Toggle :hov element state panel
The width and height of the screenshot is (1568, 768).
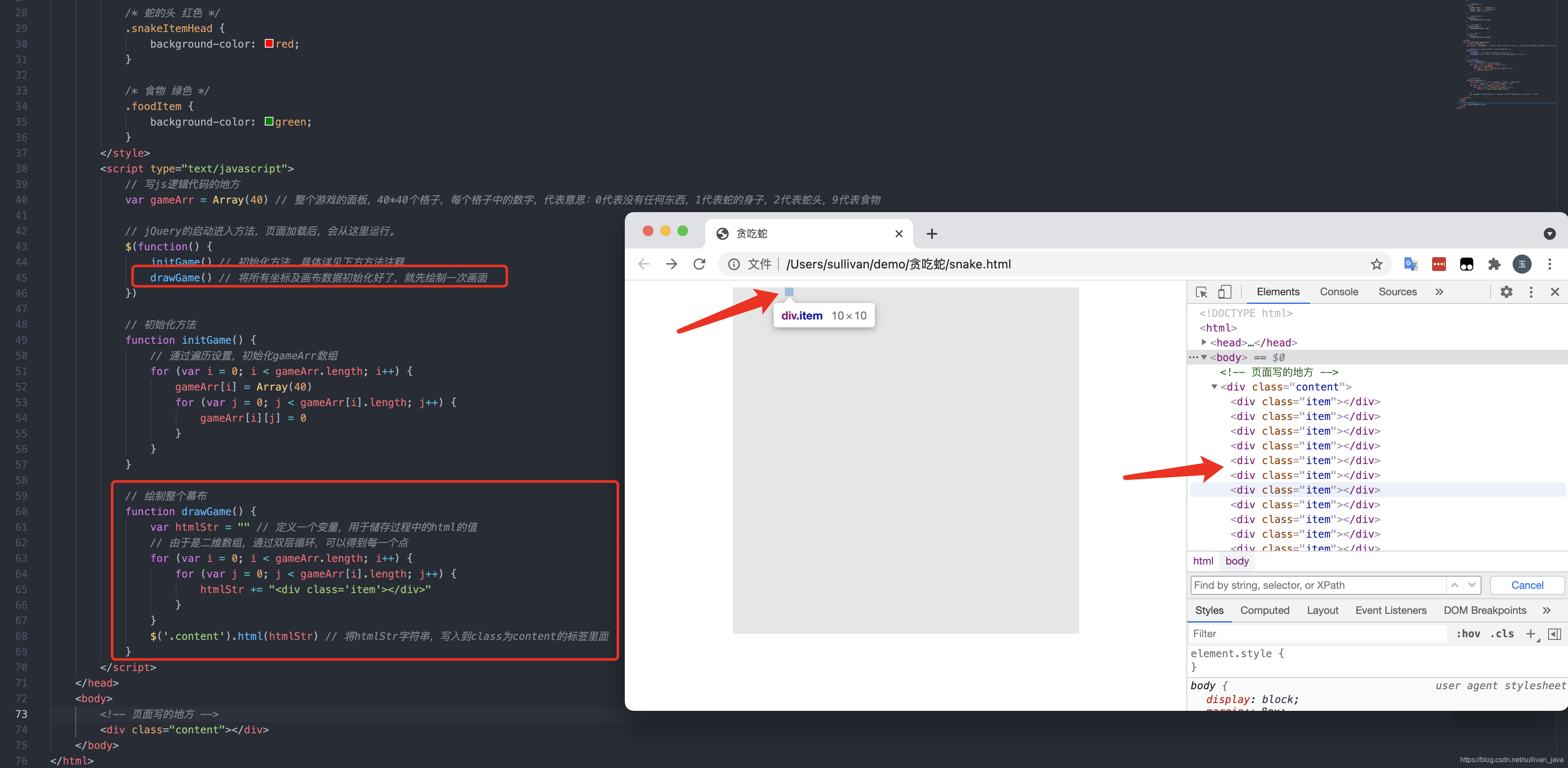[1468, 634]
